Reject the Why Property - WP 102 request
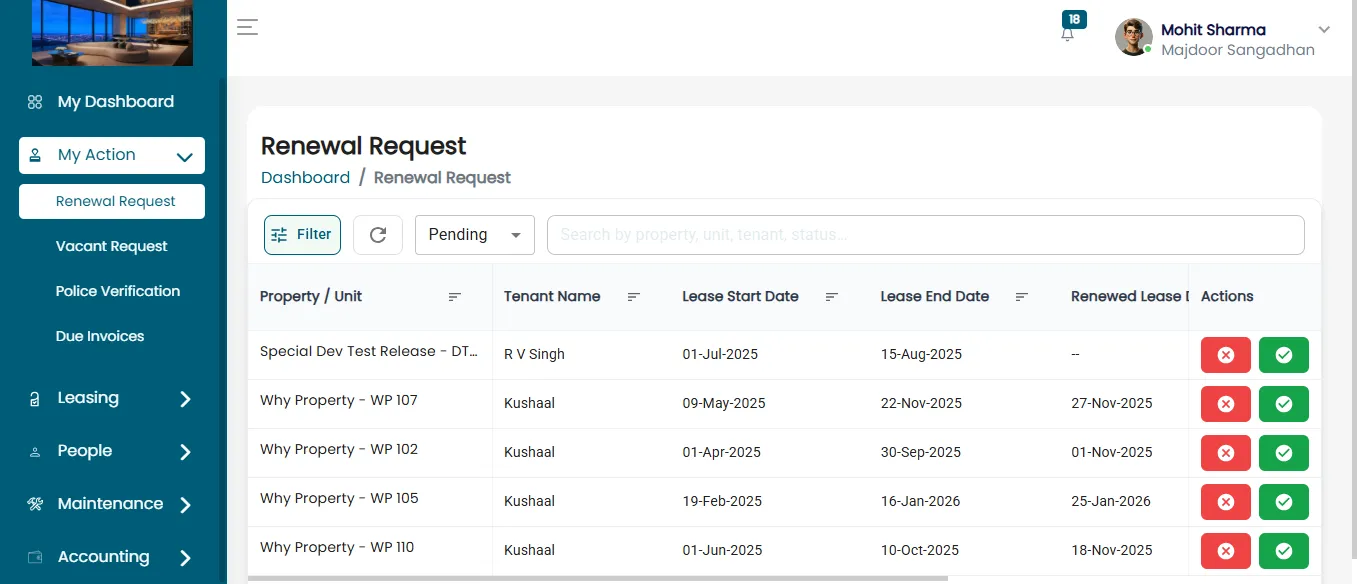 (x=1226, y=453)
